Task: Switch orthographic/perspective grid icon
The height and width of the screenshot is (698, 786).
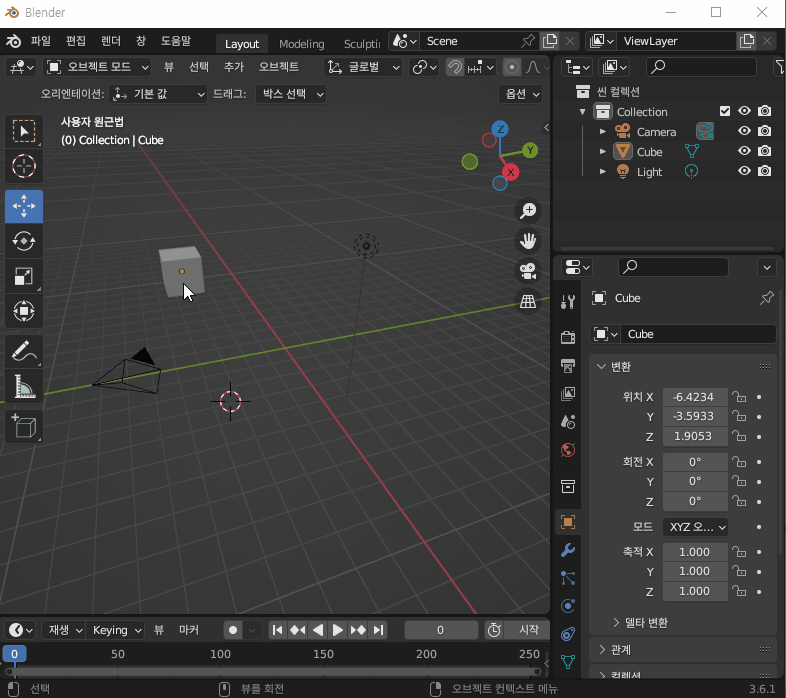Action: 528,301
